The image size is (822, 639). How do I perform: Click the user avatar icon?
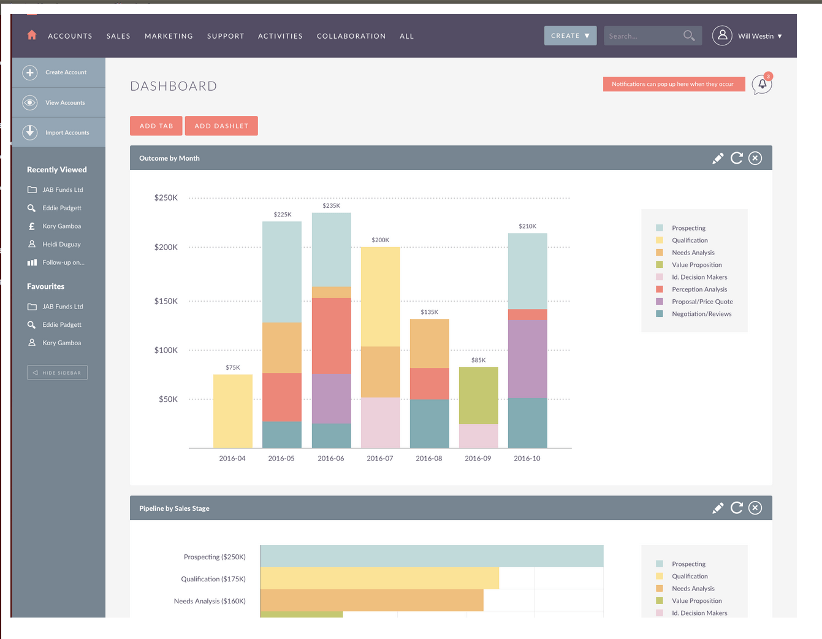pos(722,36)
